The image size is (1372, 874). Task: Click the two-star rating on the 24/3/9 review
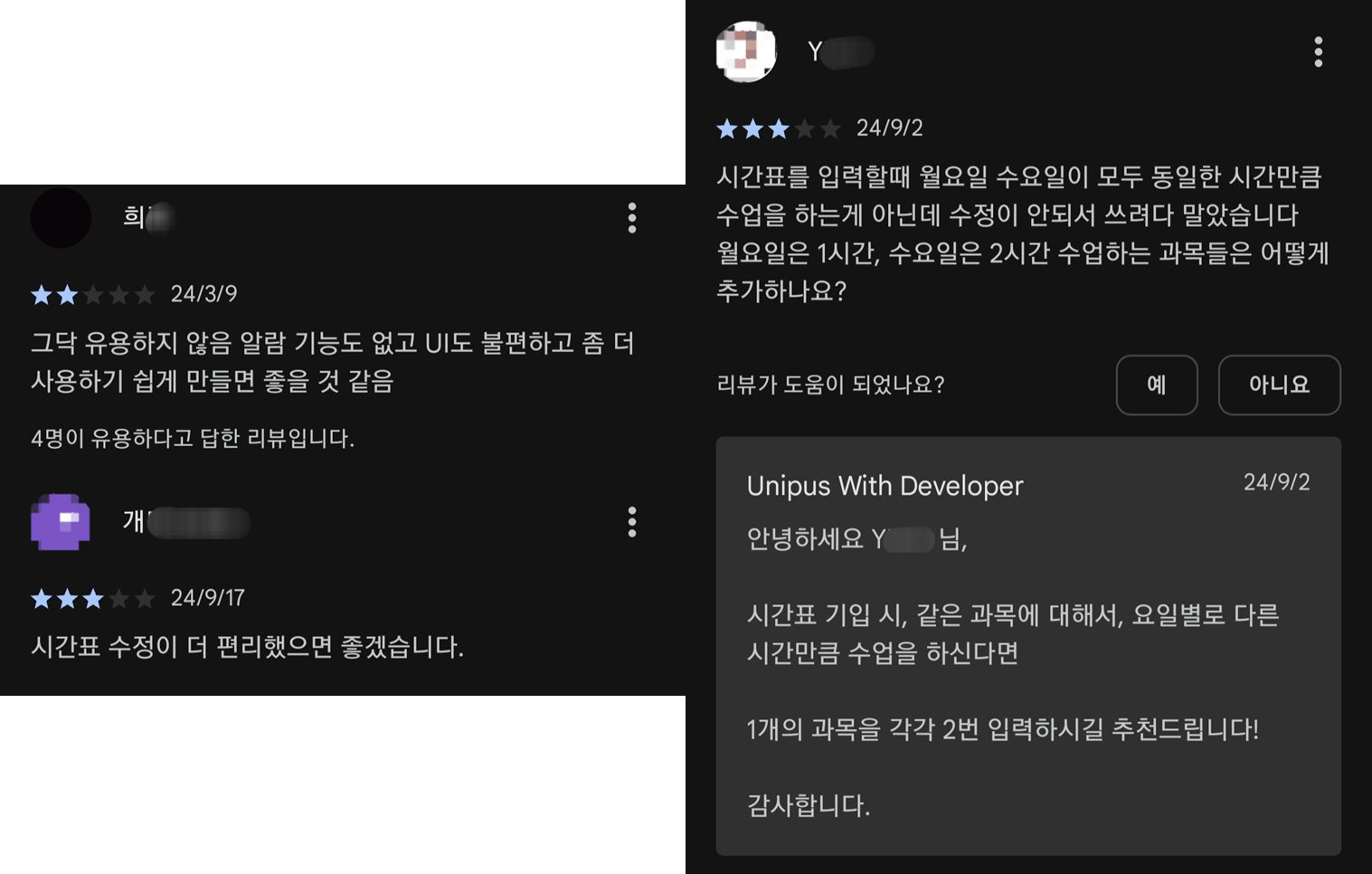click(x=92, y=294)
